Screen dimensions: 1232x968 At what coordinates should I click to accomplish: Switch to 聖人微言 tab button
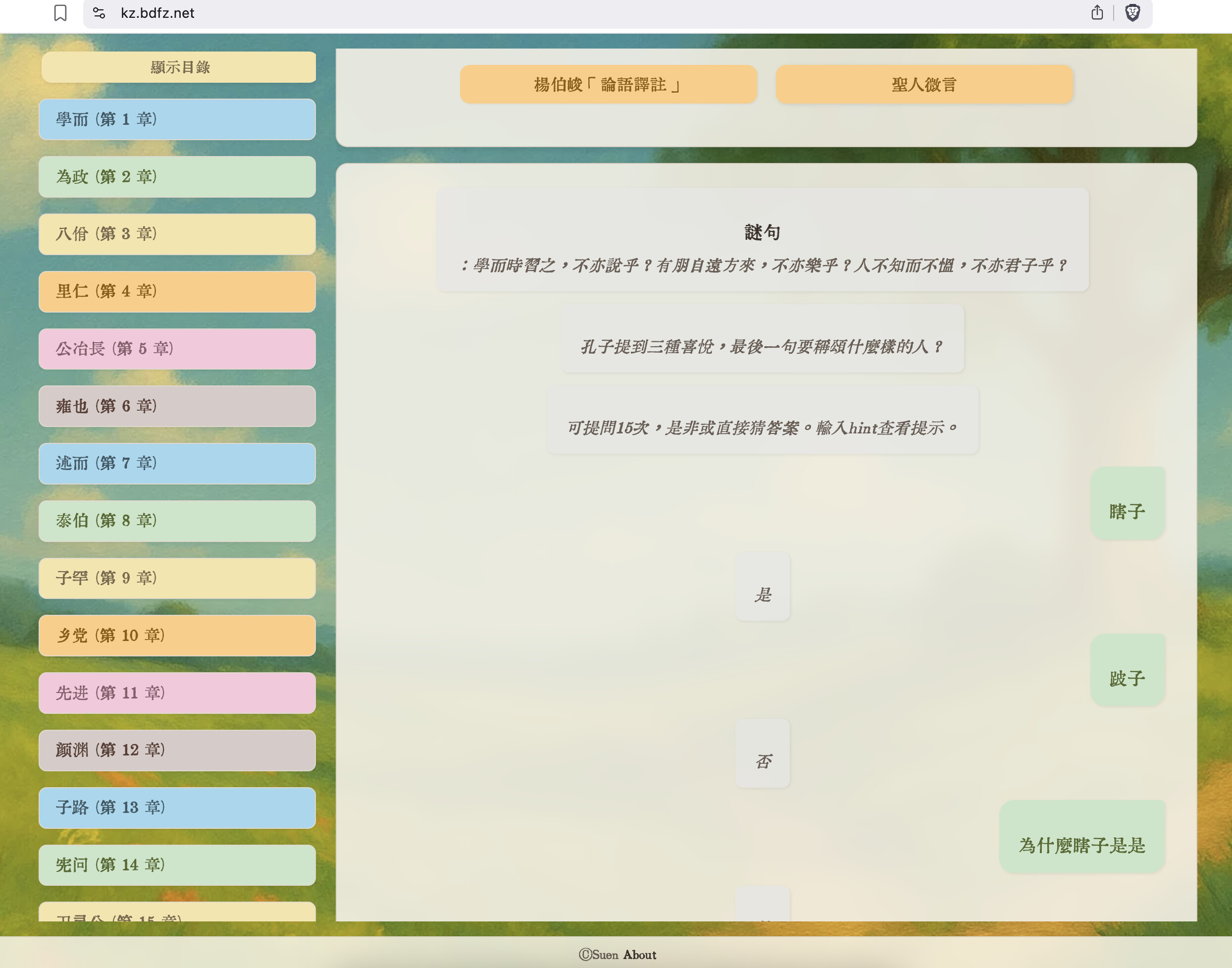tap(924, 84)
